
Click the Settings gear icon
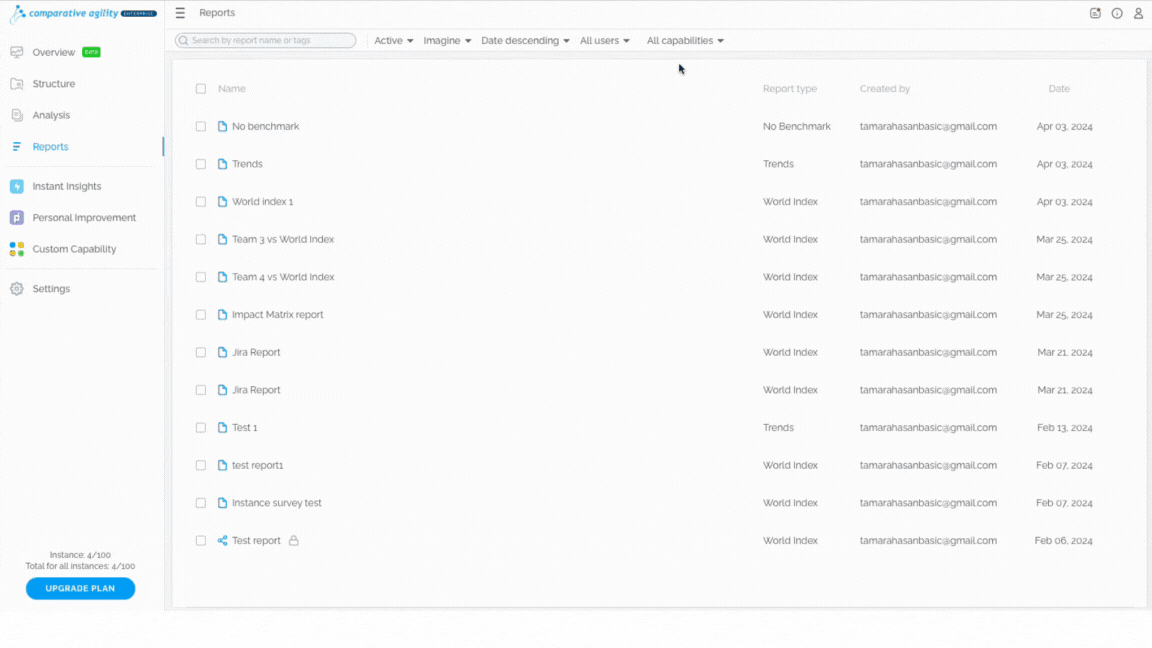(17, 289)
